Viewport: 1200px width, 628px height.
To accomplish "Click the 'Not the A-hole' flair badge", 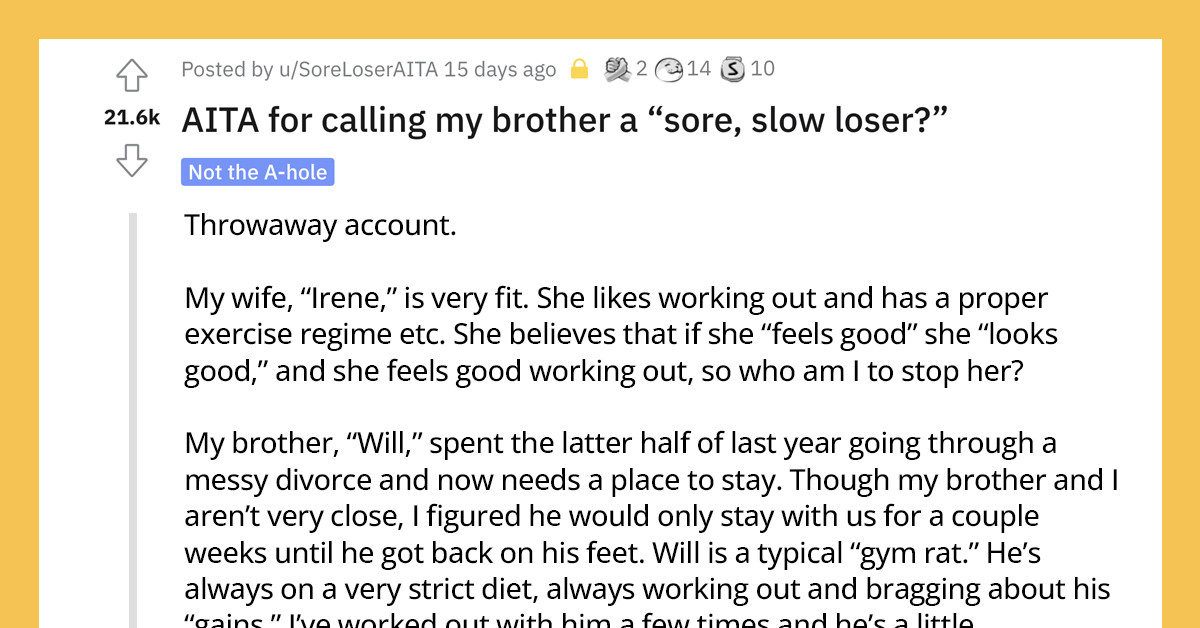I will (257, 171).
